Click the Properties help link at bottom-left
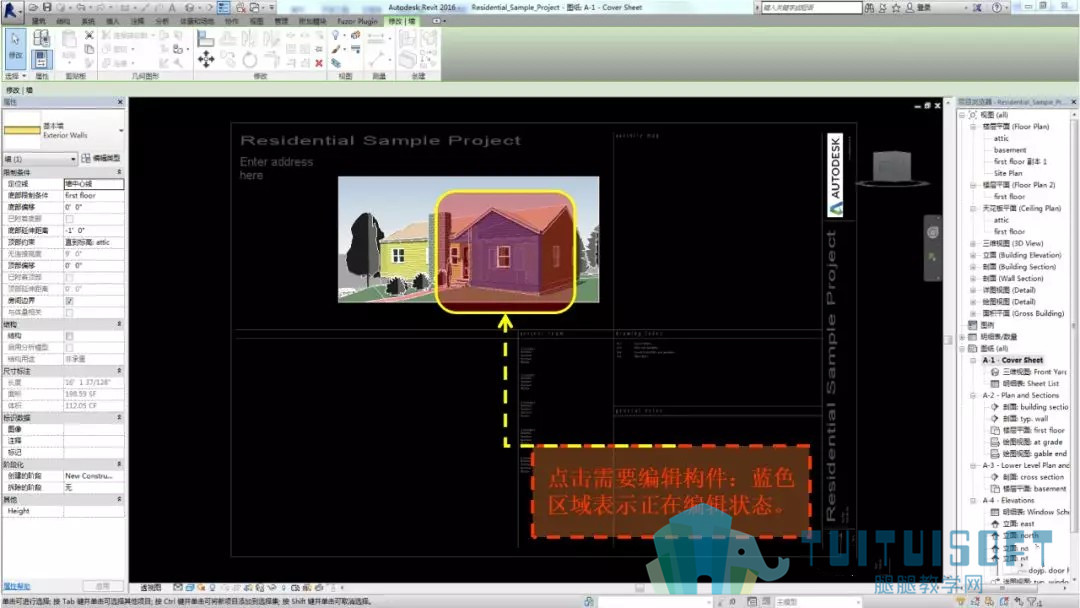 click(17, 587)
